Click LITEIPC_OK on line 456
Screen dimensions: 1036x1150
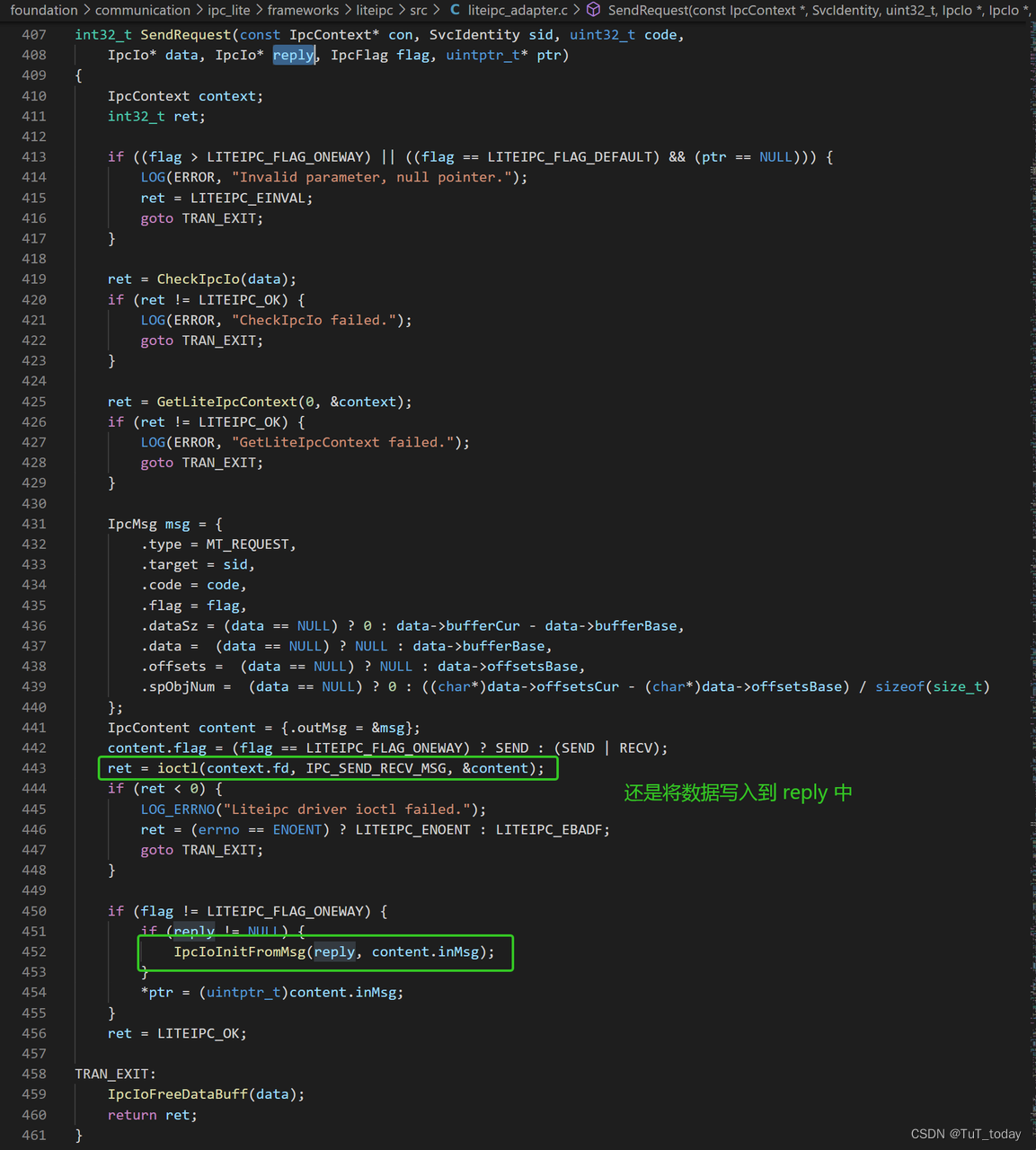tap(199, 1033)
